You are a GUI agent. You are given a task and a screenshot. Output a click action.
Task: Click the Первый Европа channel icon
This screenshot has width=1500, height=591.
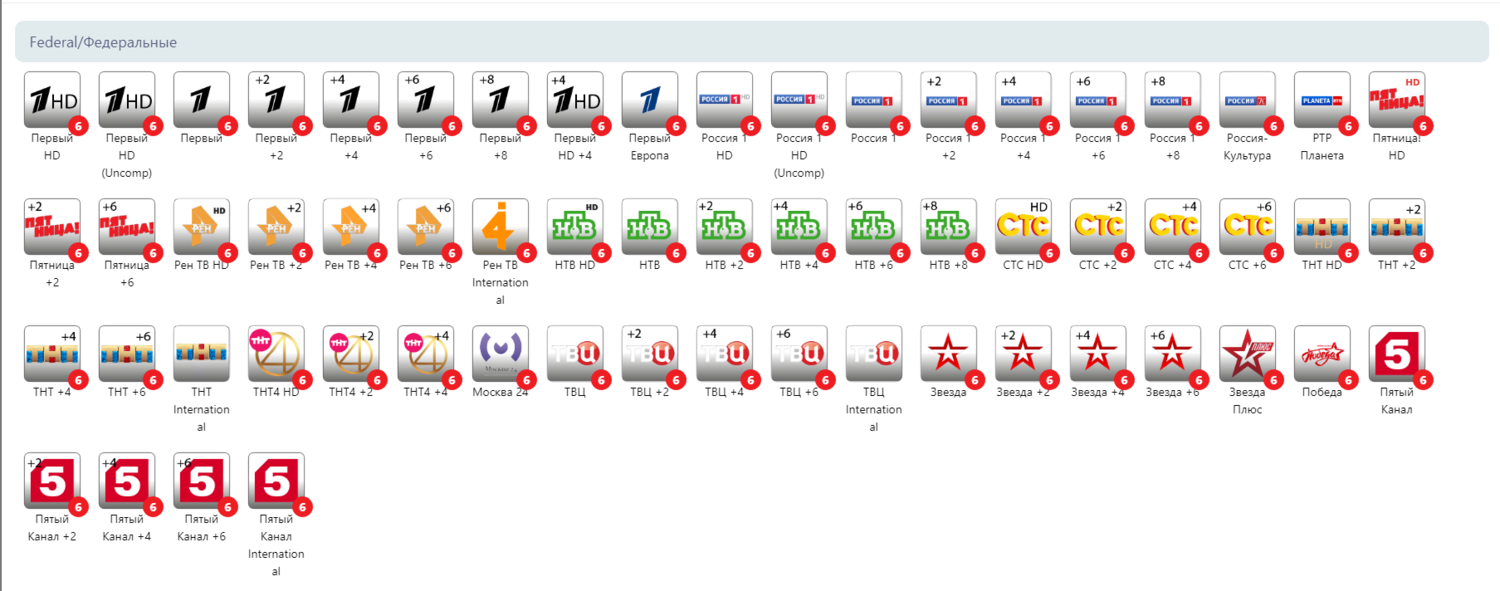(650, 100)
